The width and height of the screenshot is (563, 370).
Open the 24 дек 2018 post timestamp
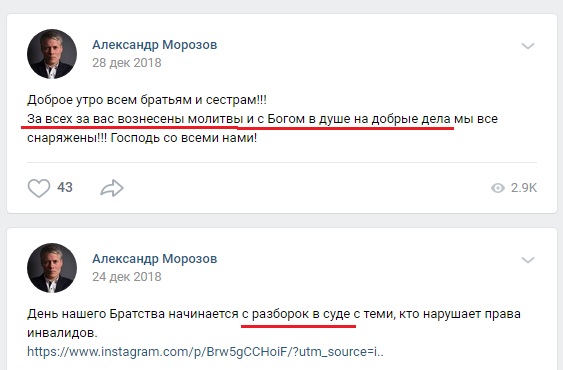coord(127,277)
